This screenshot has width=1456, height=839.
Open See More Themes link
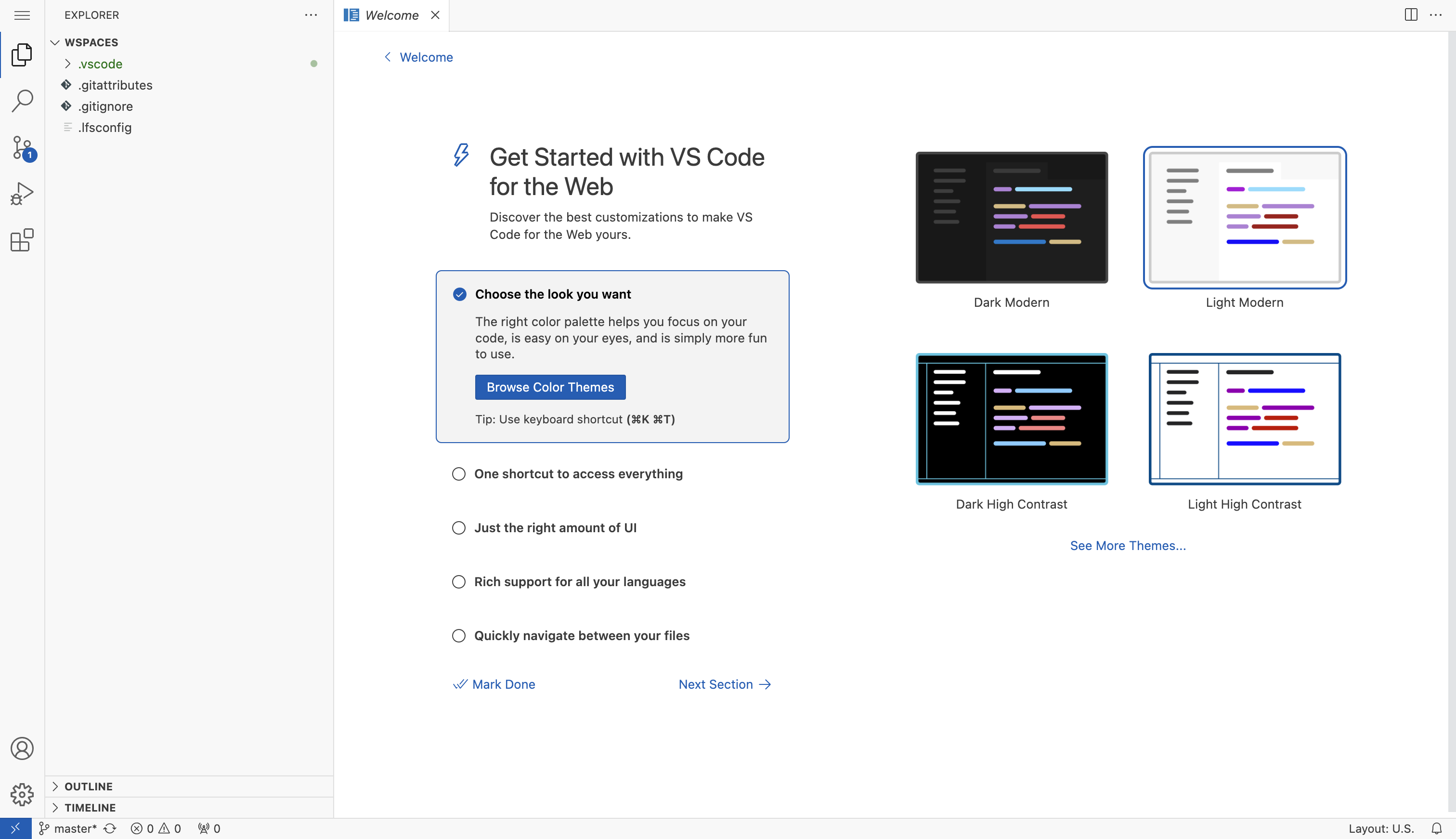1128,546
